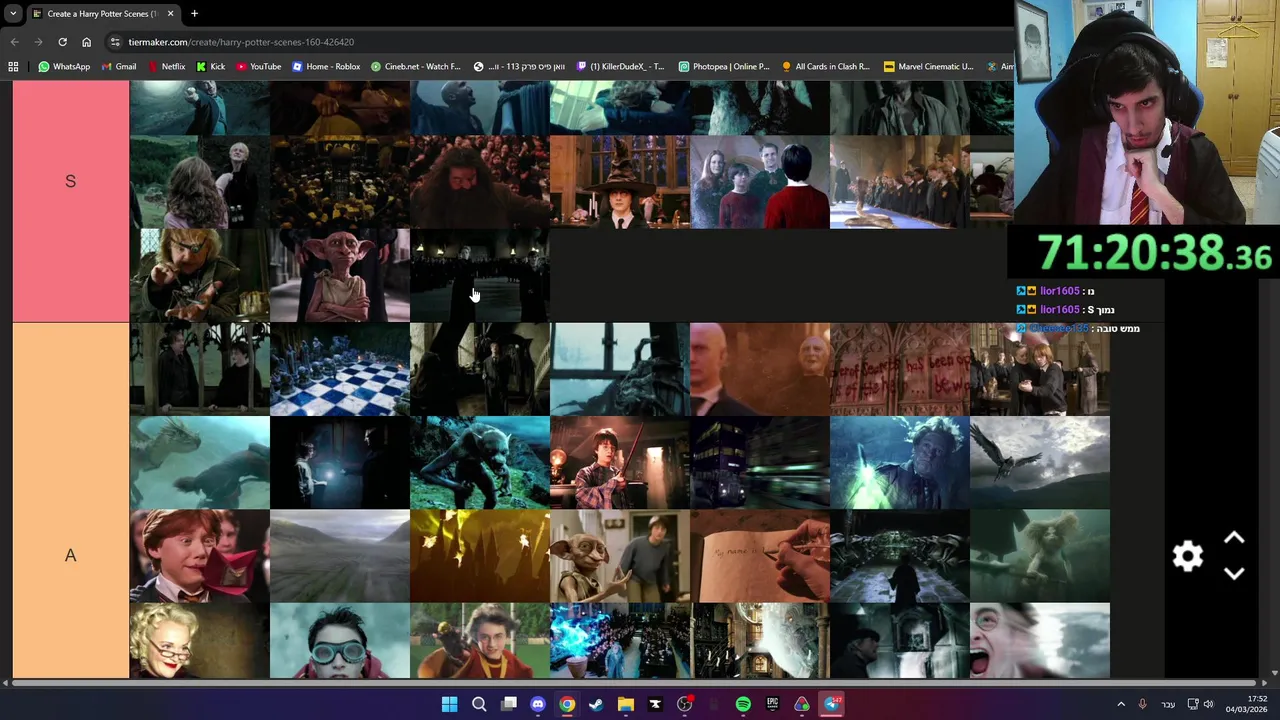Move the A tier row up
Image resolution: width=1280 pixels, height=720 pixels.
pos(1234,538)
